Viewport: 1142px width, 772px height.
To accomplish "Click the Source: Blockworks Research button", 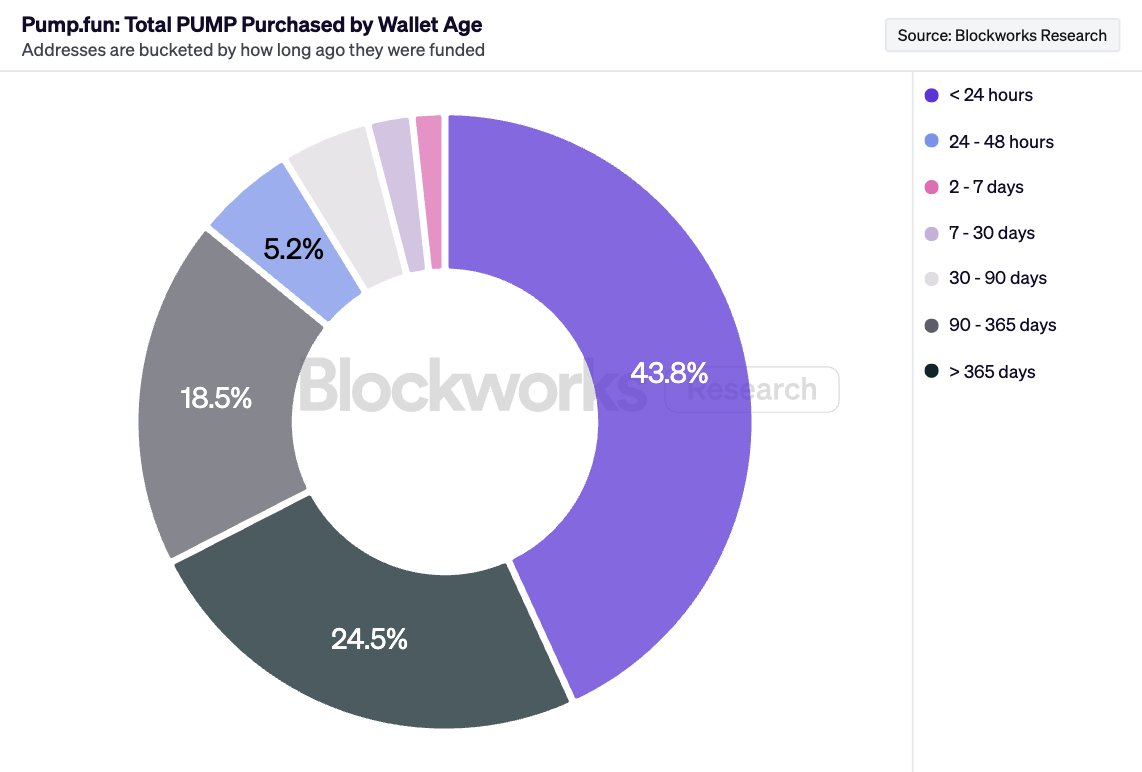I will 1002,36.
